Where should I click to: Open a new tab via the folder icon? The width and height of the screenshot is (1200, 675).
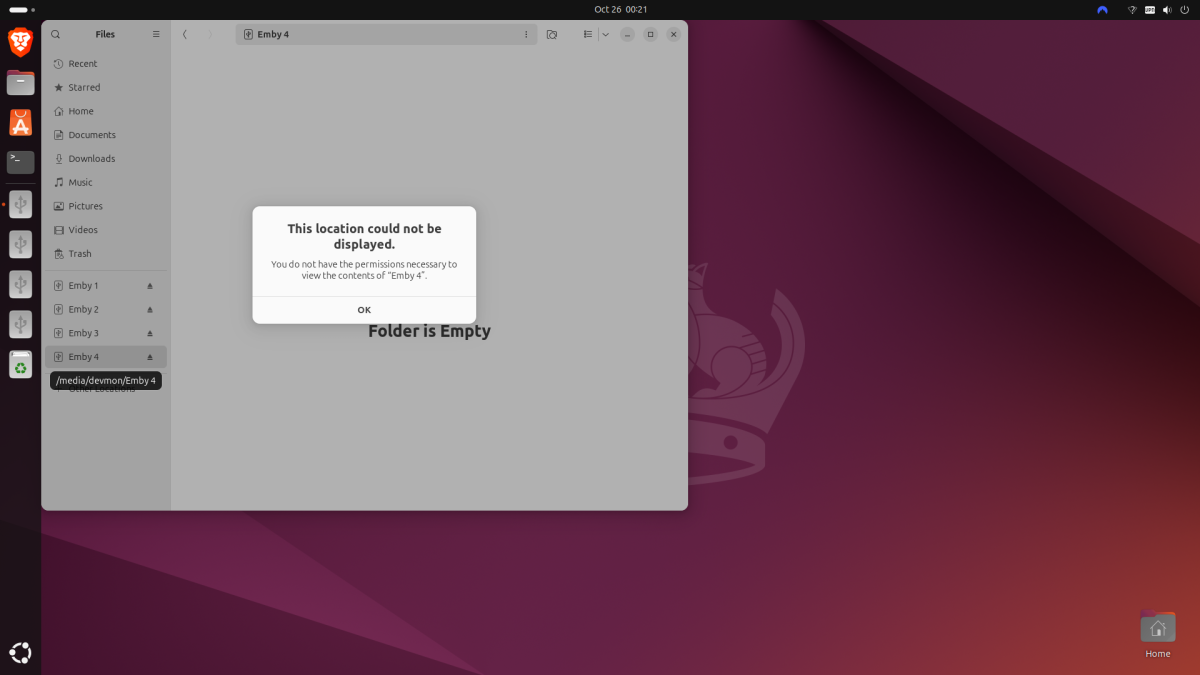(551, 34)
